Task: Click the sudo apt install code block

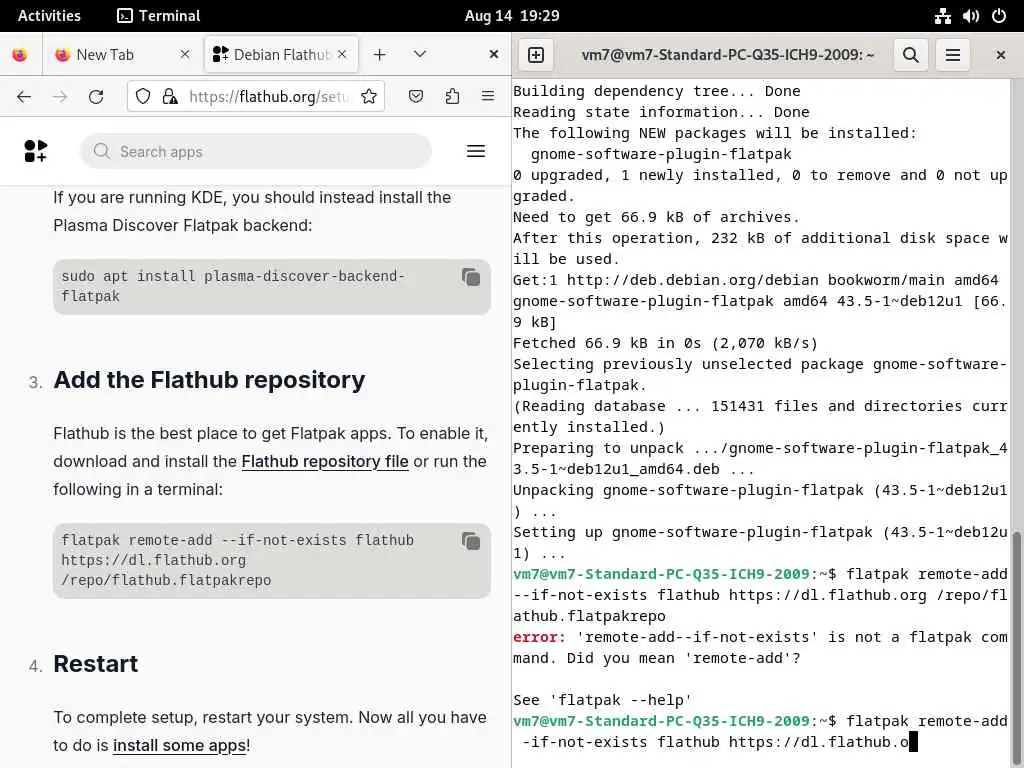Action: tap(272, 287)
